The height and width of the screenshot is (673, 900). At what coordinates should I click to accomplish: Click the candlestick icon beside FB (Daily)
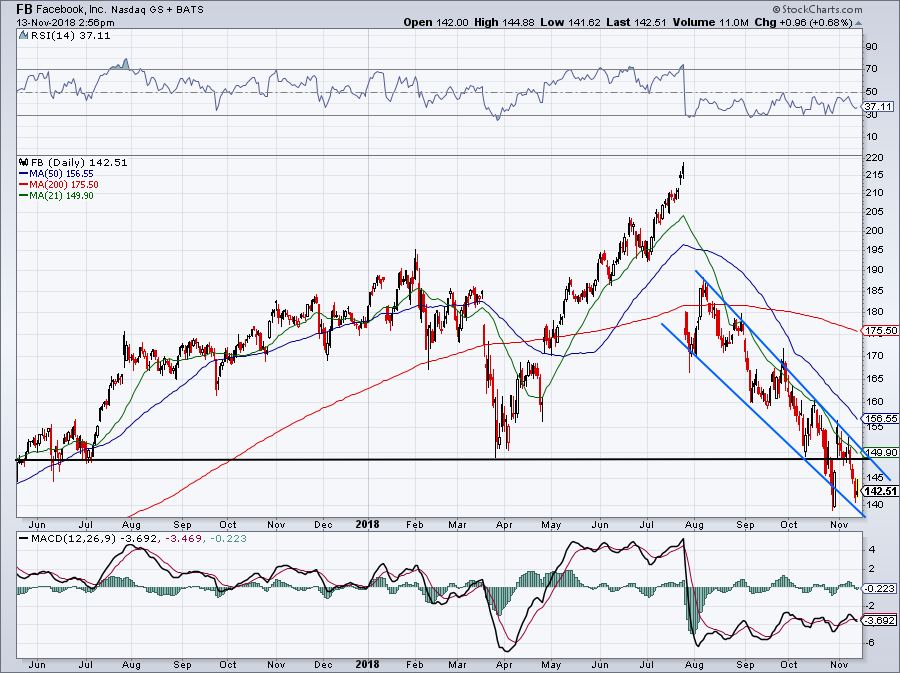(x=23, y=162)
